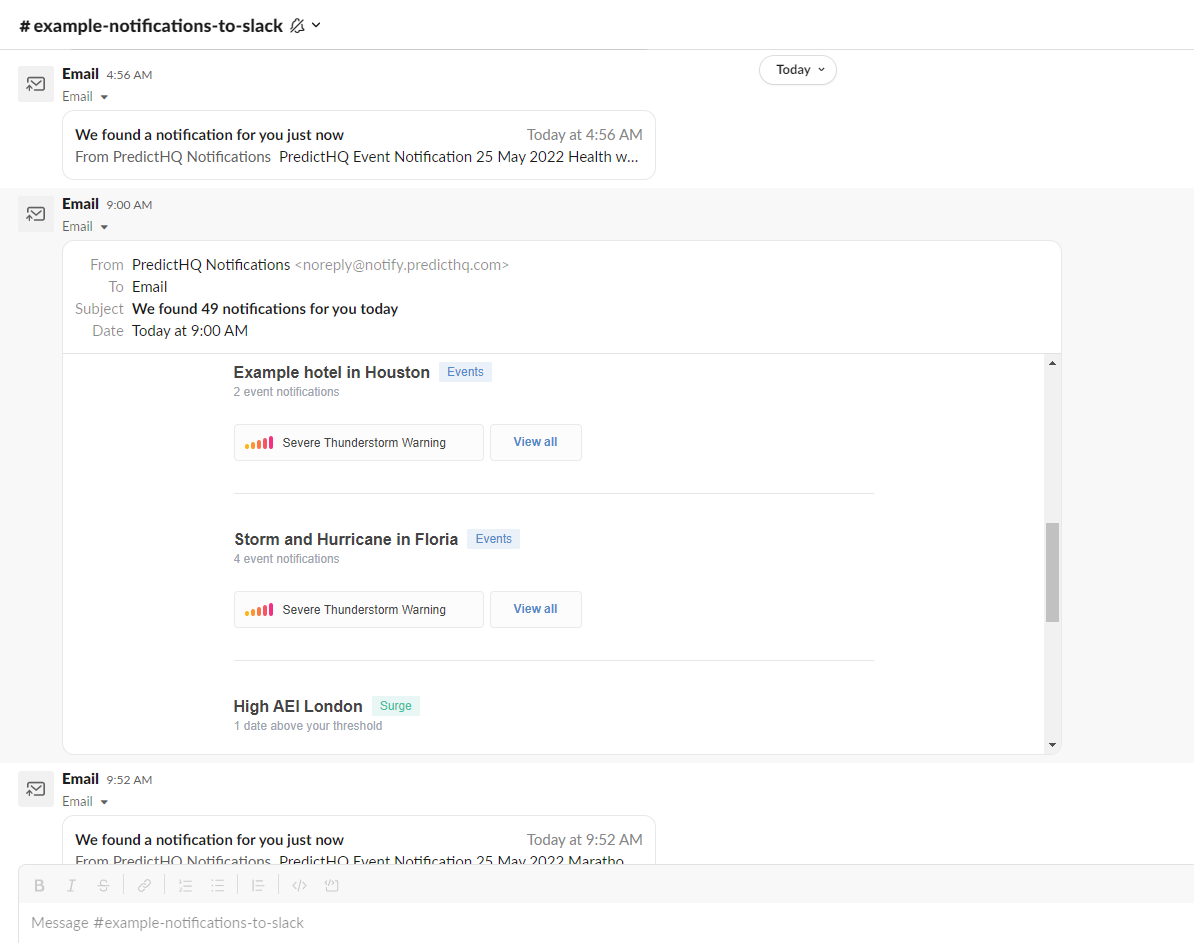Image resolution: width=1194 pixels, height=943 pixels.
Task: Toggle italic formatting in composer
Action: [71, 885]
